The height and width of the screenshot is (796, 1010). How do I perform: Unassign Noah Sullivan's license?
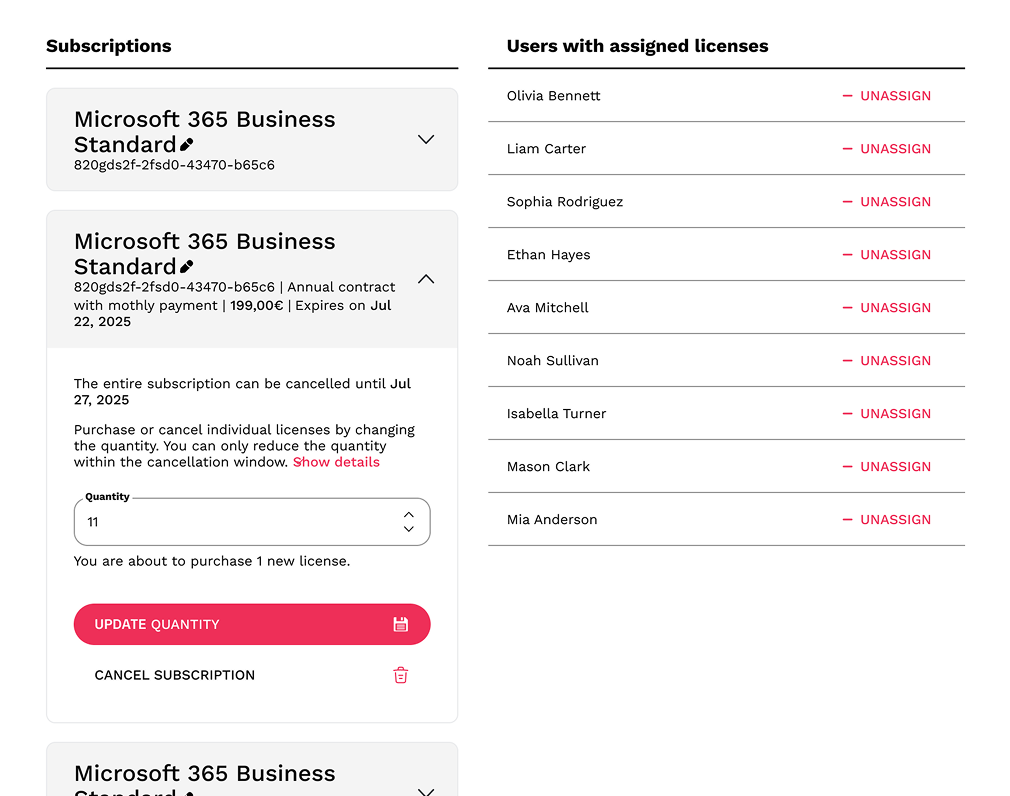886,361
